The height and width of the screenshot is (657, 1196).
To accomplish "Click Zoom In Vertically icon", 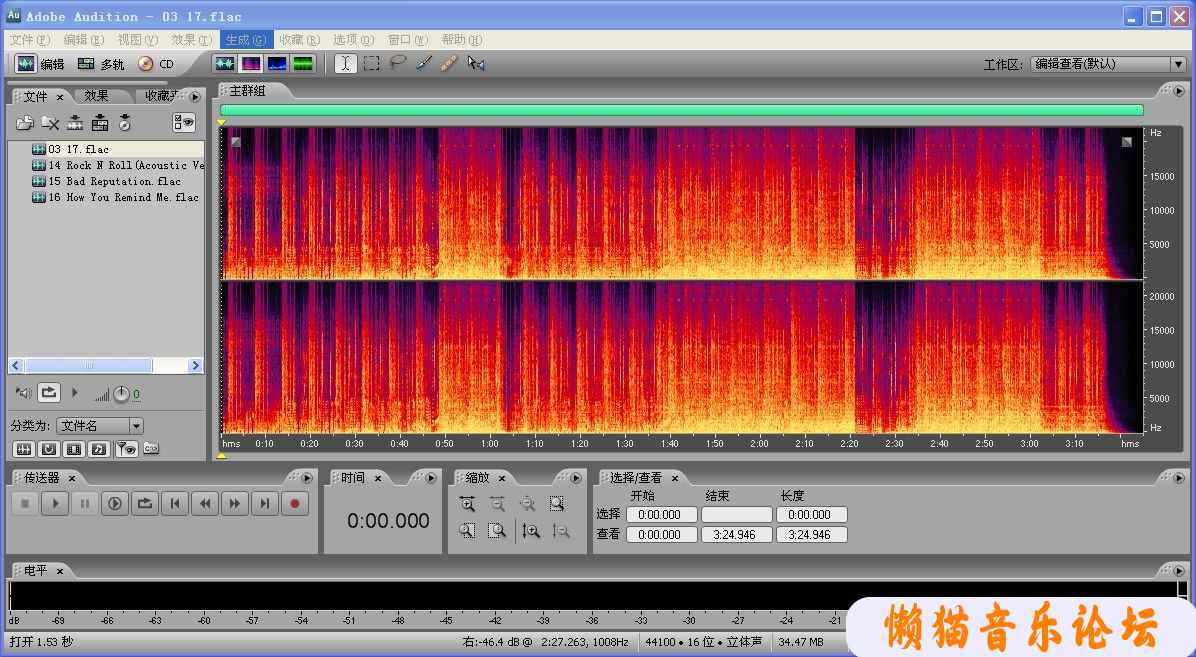I will [531, 531].
